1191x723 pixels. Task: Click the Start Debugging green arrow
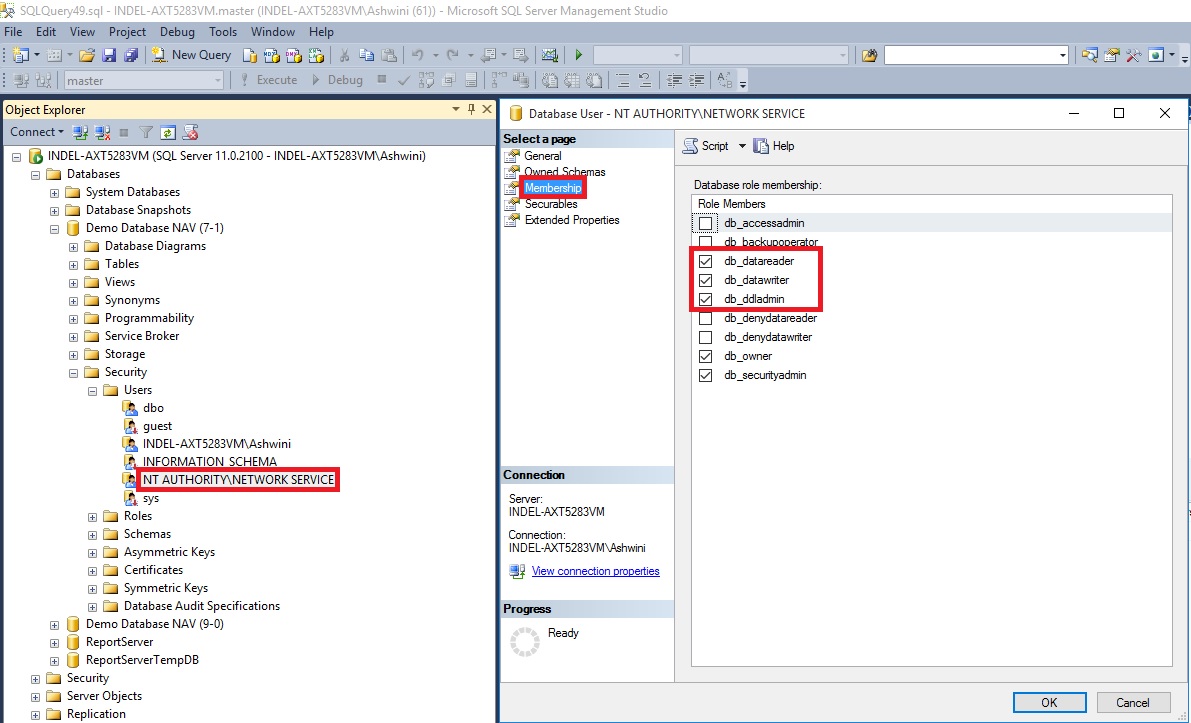click(578, 55)
